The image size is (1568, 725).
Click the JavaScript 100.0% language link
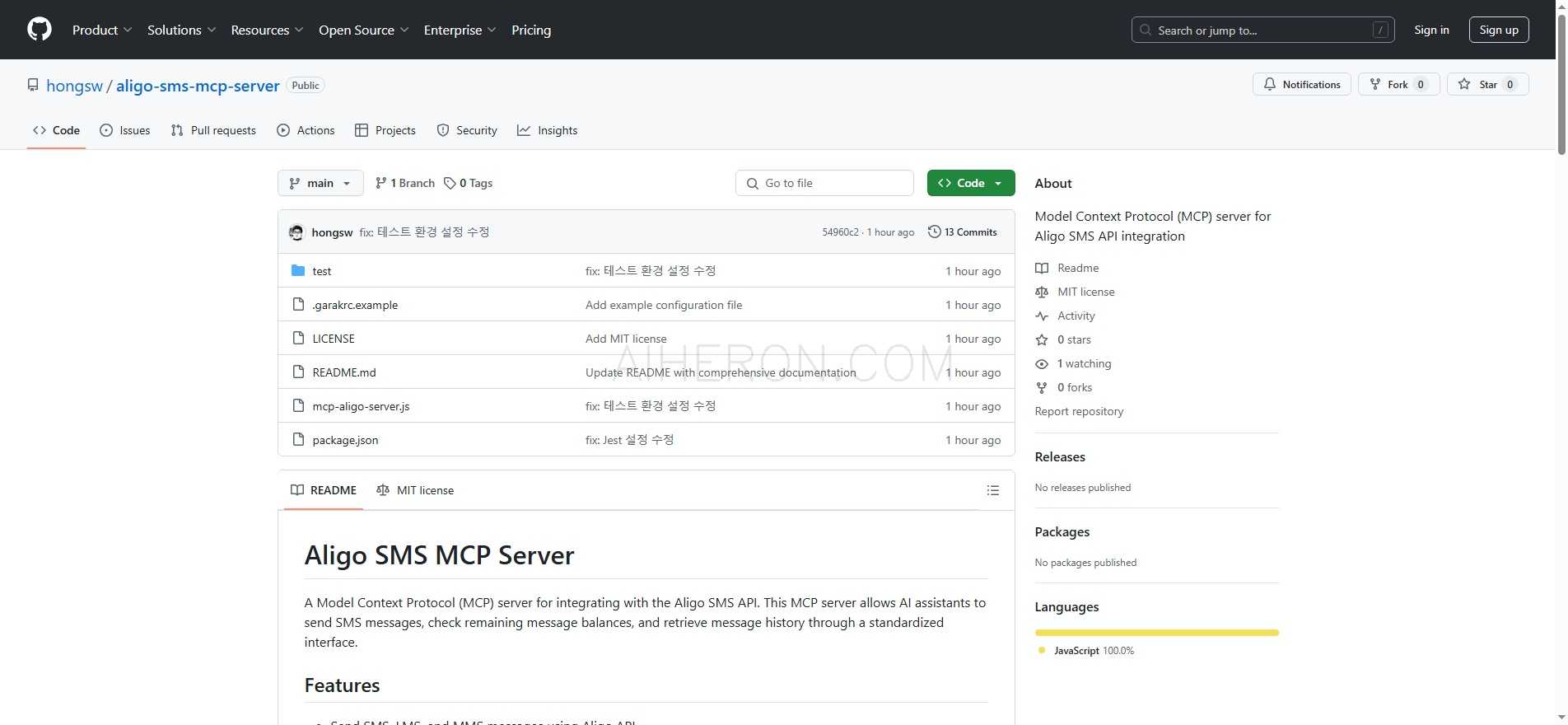coord(1085,650)
